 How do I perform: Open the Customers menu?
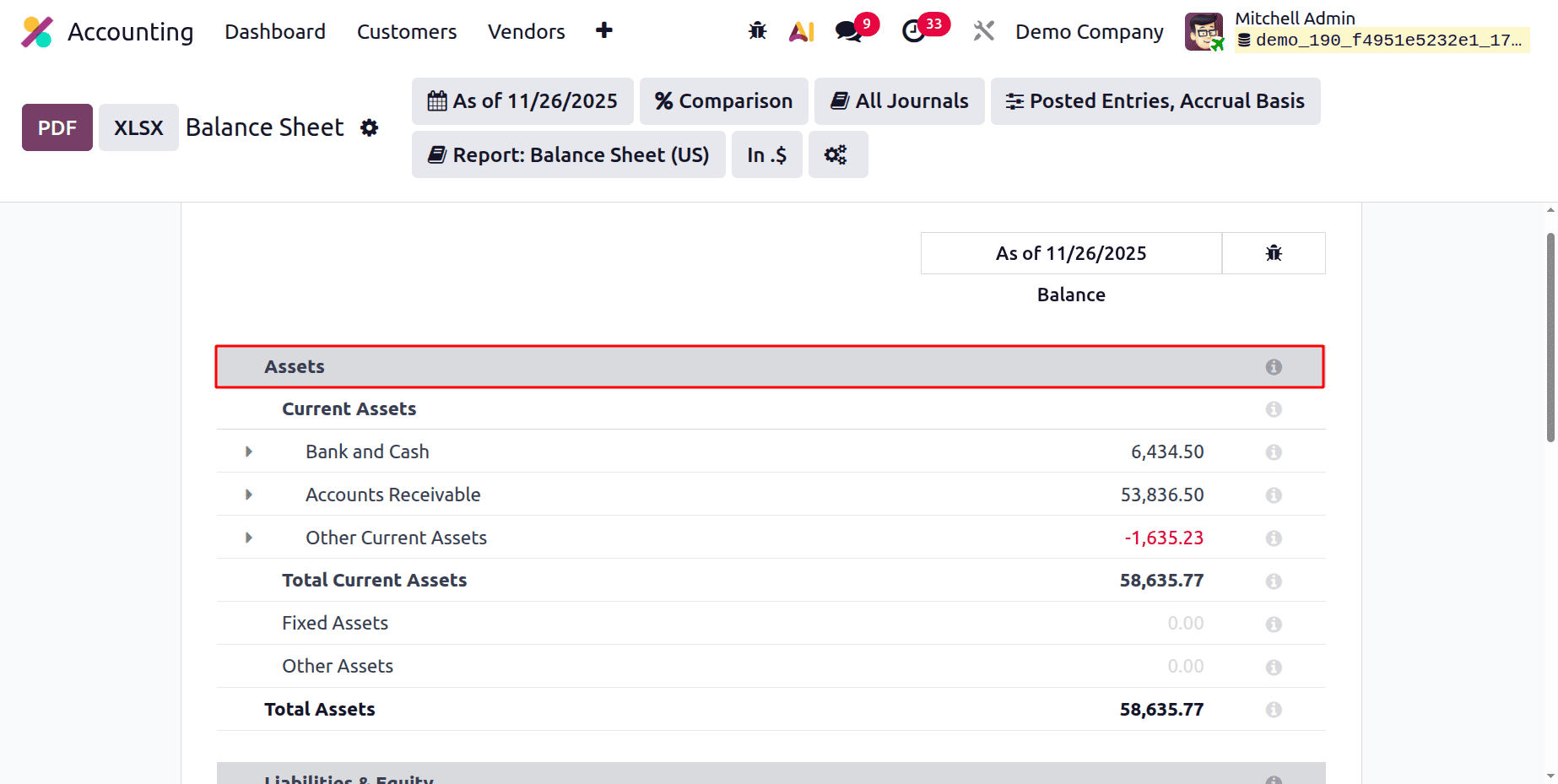407,32
